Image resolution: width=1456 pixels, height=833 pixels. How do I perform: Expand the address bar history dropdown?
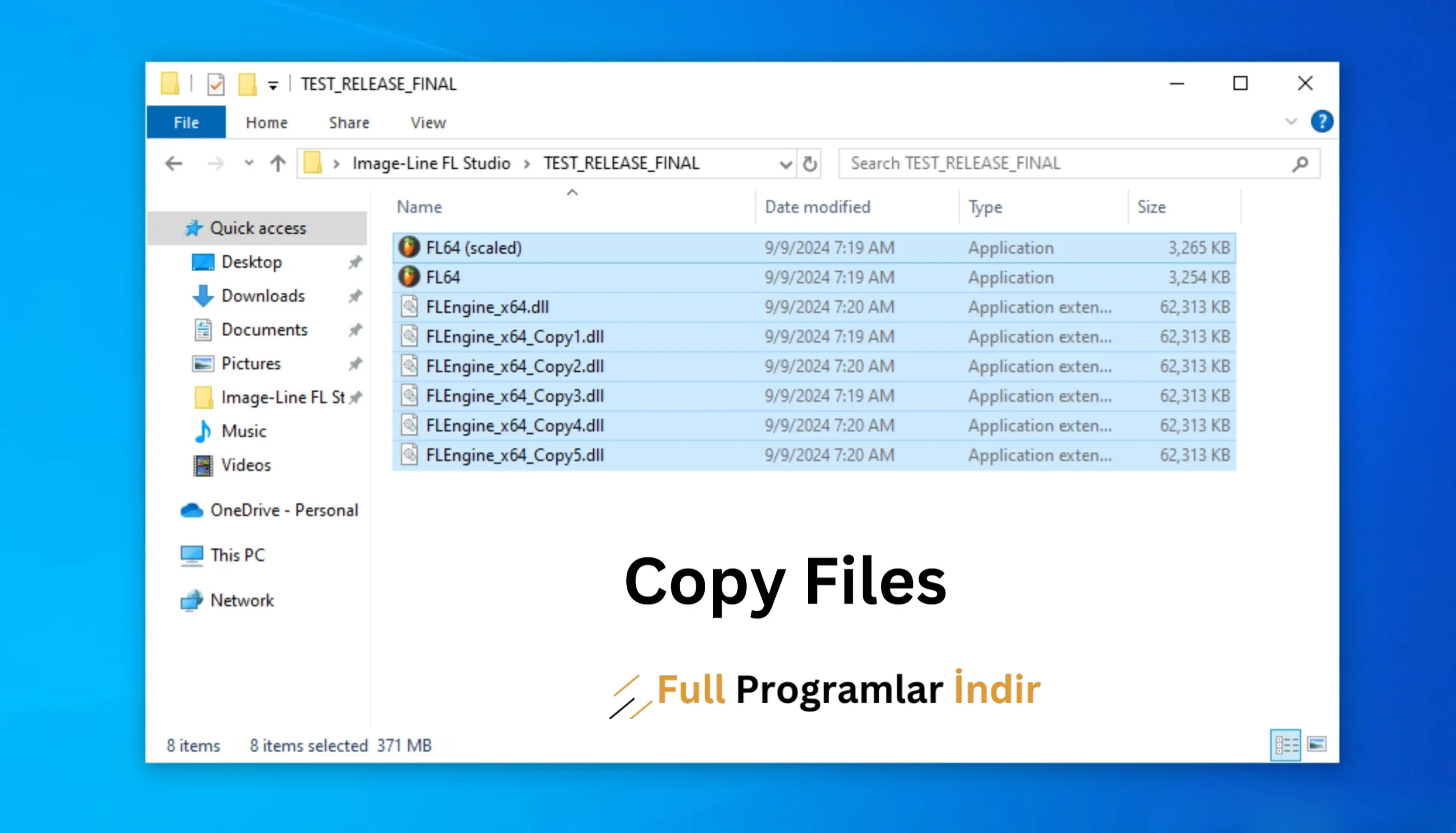pos(785,165)
